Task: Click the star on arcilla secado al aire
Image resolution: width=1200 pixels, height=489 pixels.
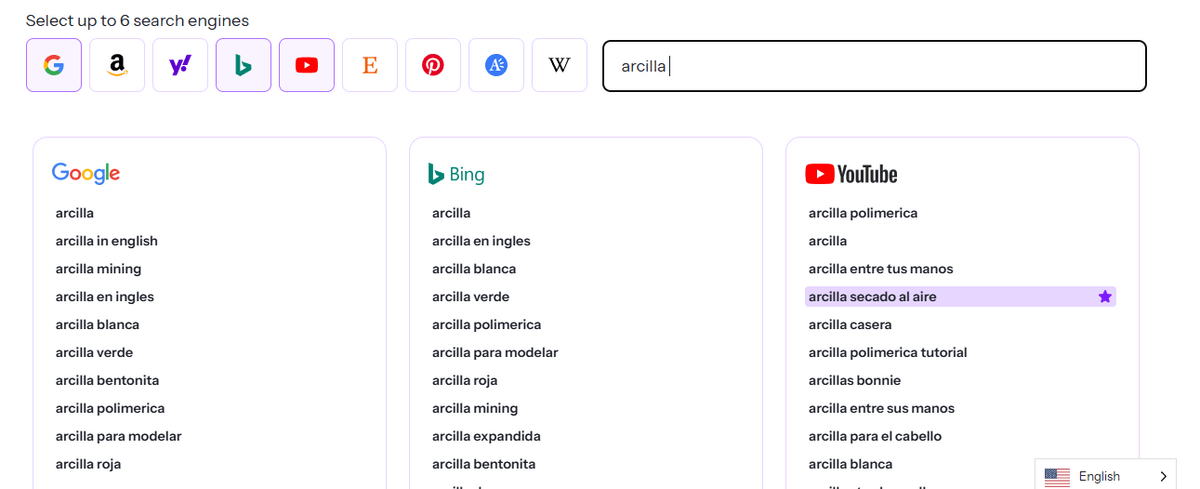Action: [1104, 297]
